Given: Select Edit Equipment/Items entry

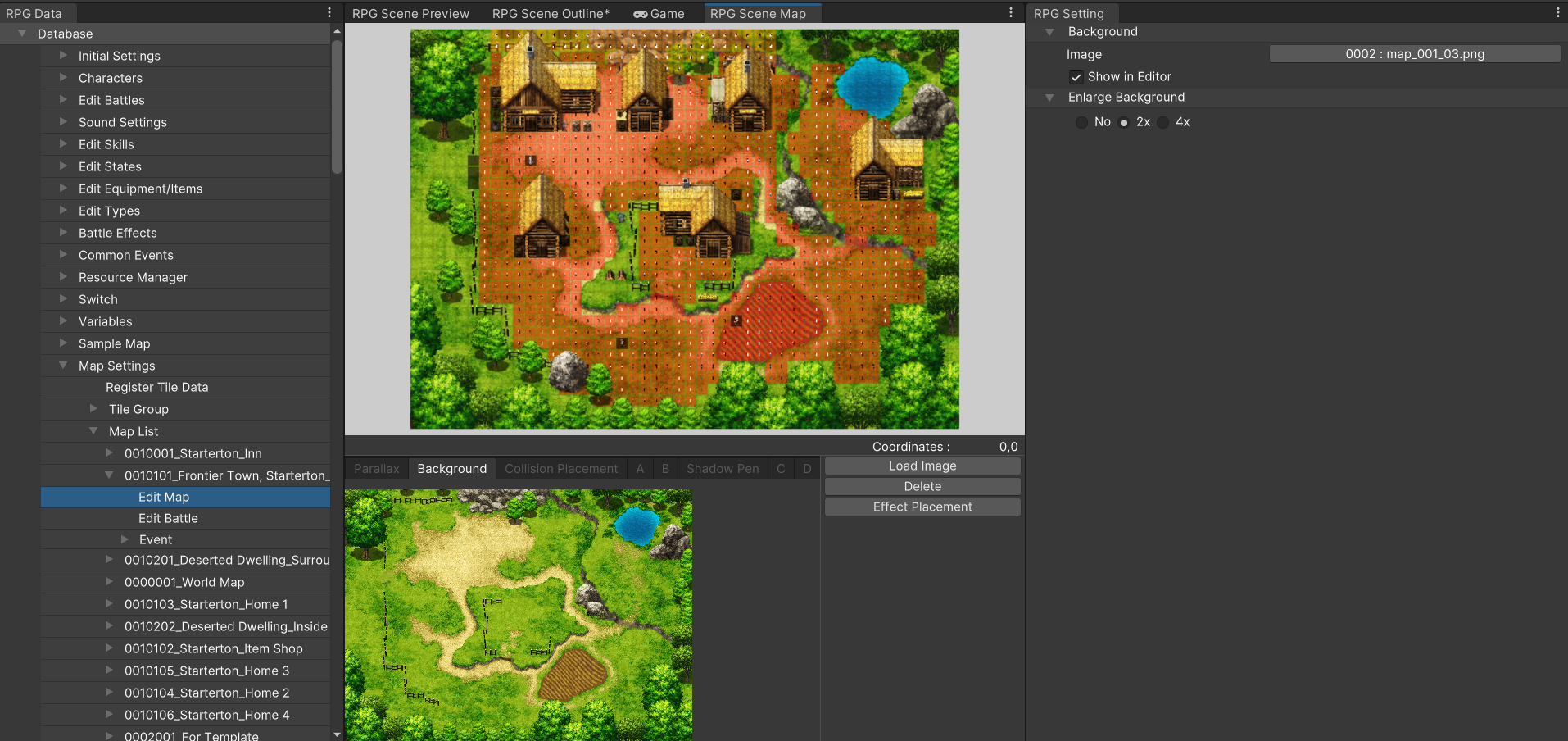Looking at the screenshot, I should (x=185, y=189).
